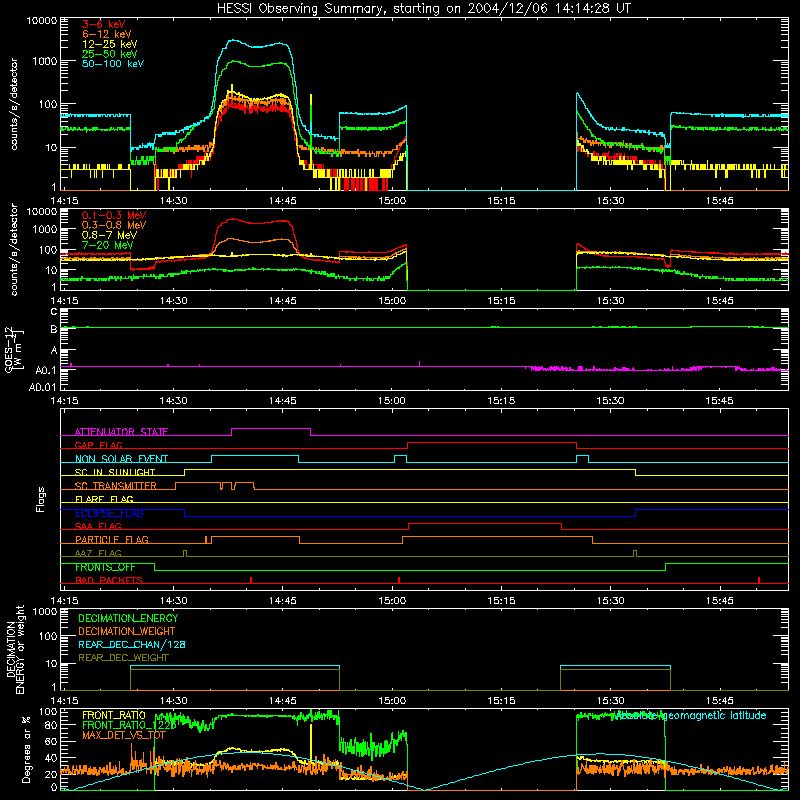Click the geomagnetic latitude legend label

(x=690, y=715)
